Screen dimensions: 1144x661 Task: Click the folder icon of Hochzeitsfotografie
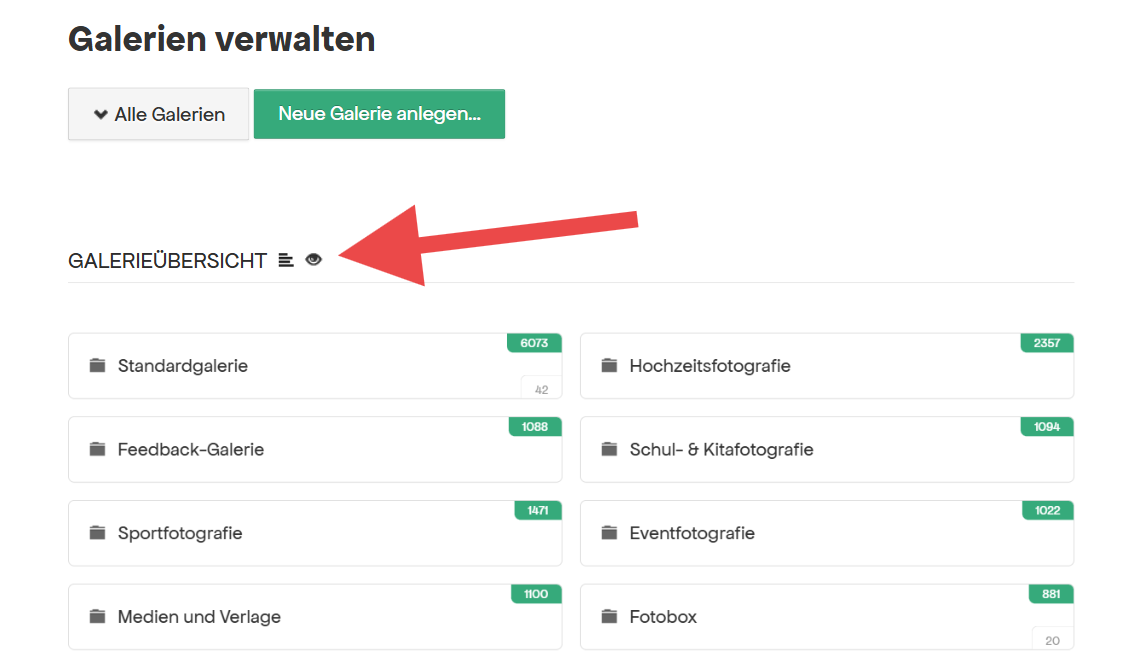pos(609,366)
